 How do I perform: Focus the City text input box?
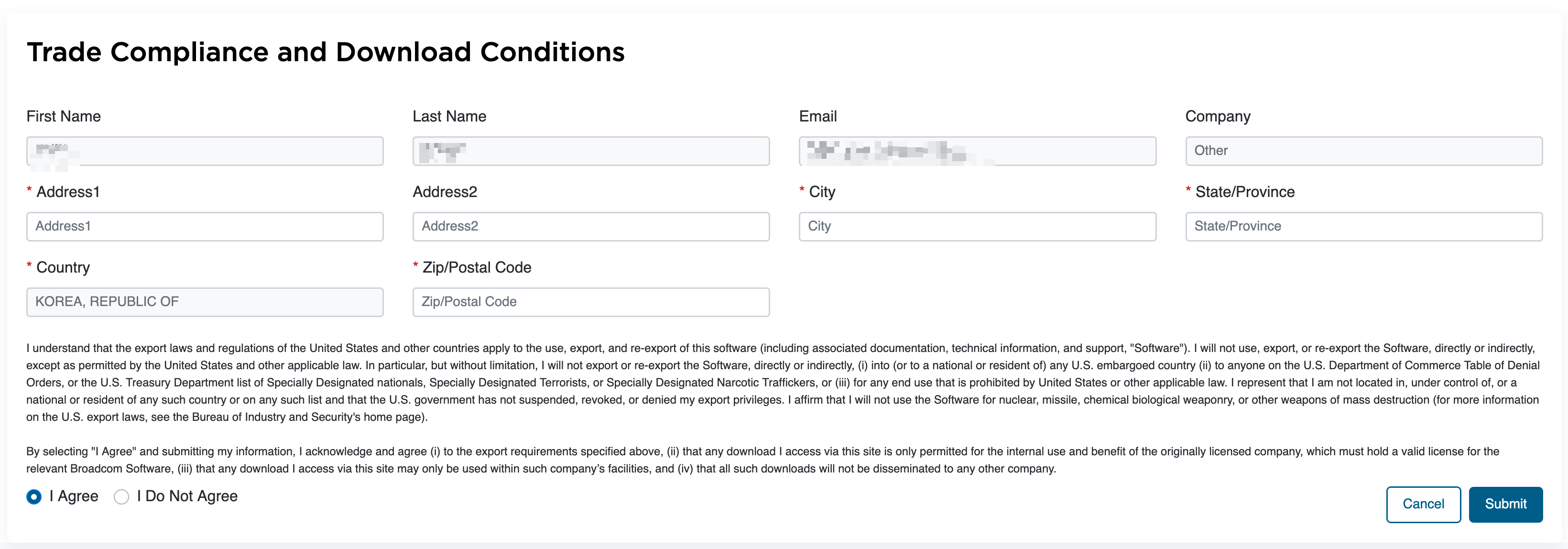tap(978, 226)
